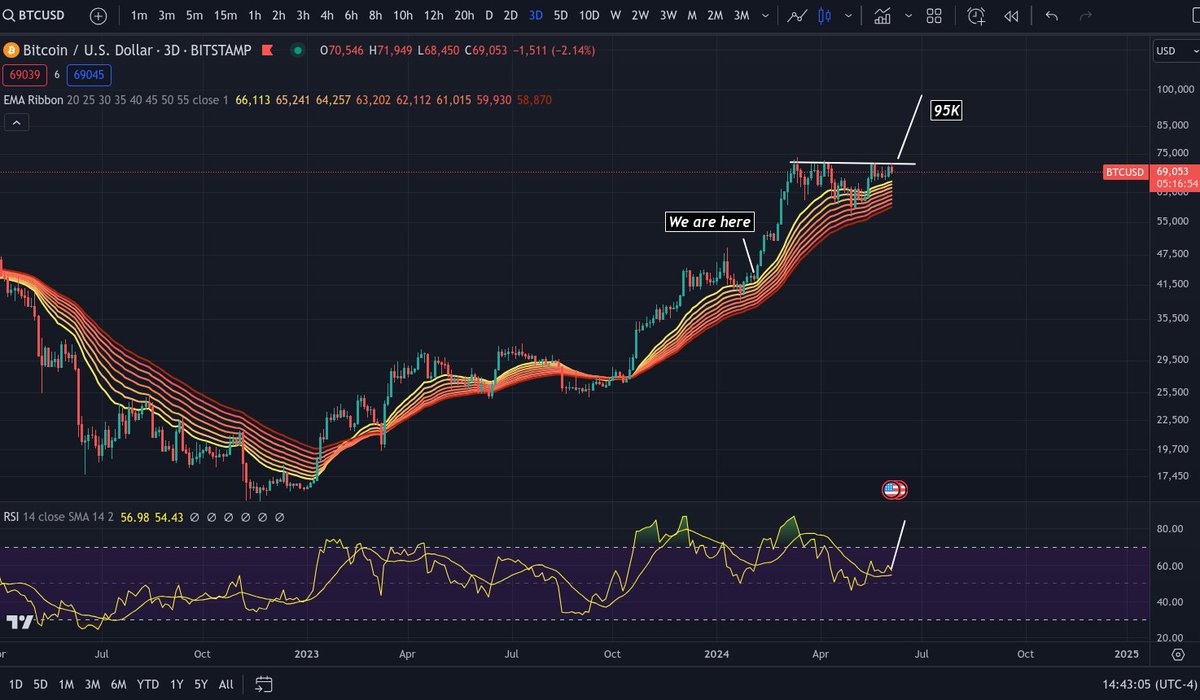1200x700 pixels.
Task: Create an alert with the clock-plus icon
Action: (975, 15)
